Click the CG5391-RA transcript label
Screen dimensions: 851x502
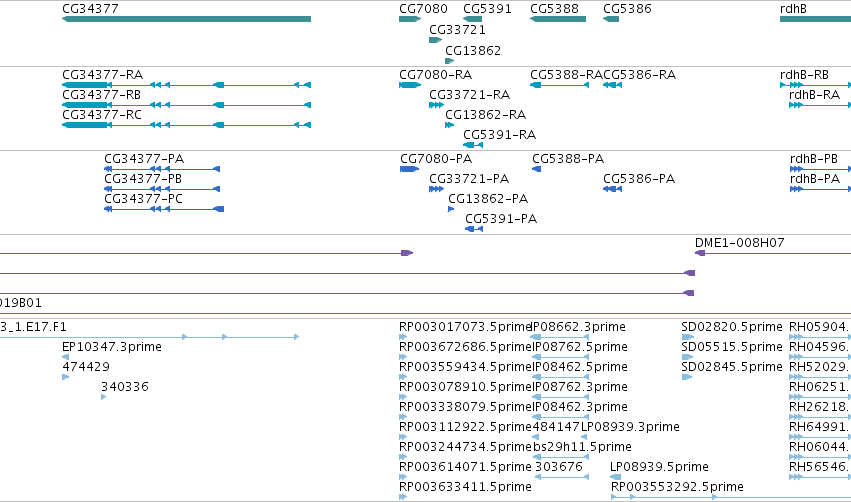coord(499,135)
